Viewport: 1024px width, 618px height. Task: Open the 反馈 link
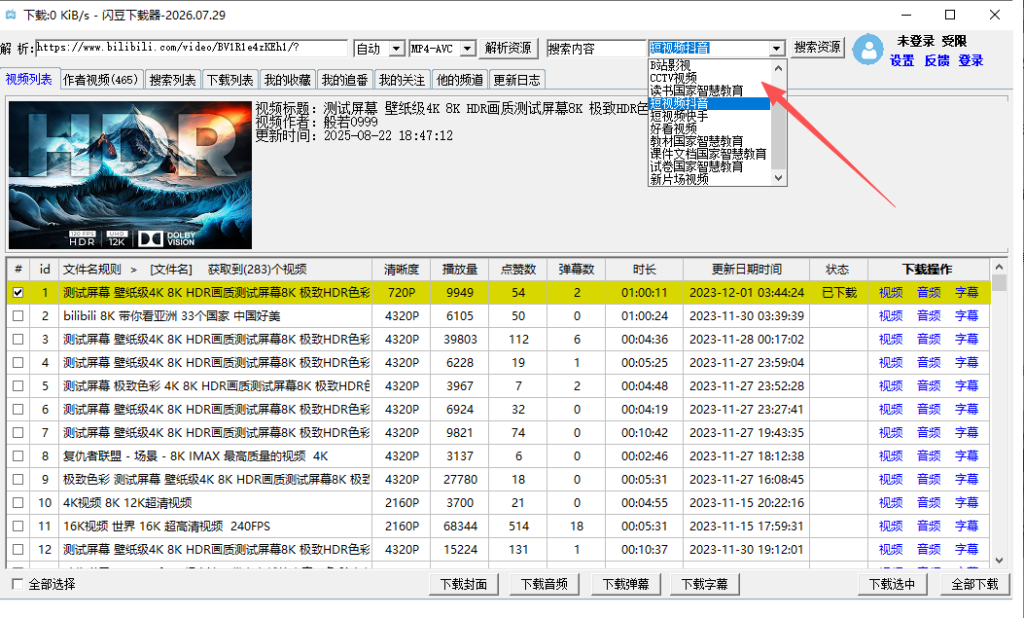coord(936,61)
